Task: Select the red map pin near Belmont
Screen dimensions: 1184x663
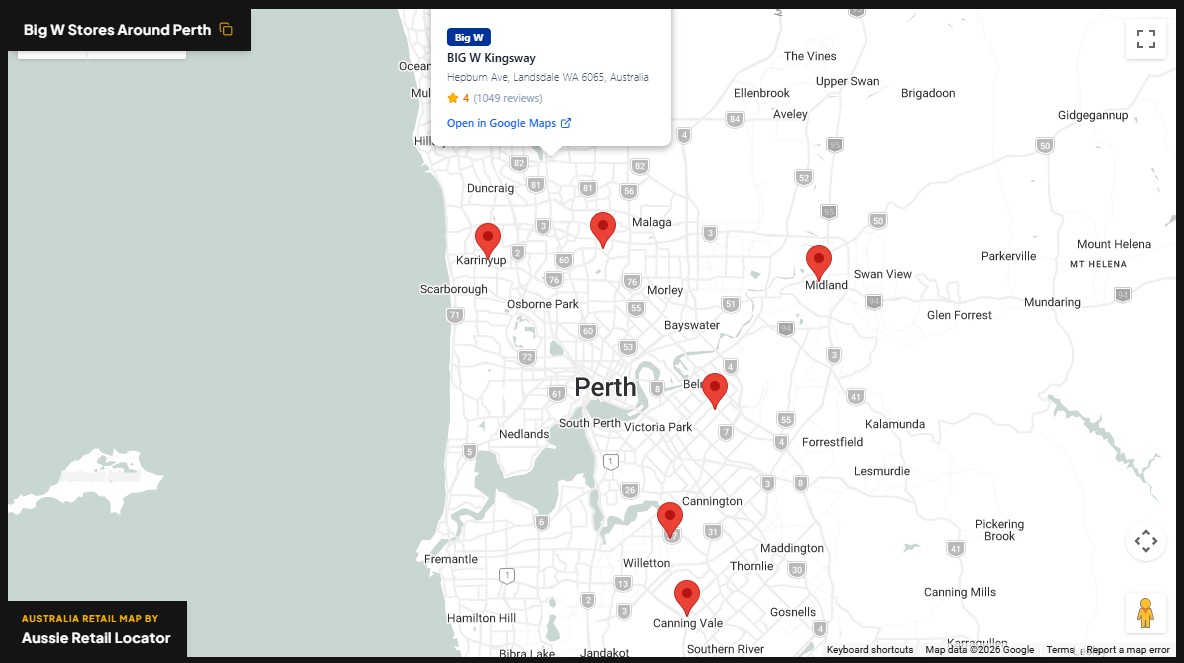Action: (x=714, y=390)
